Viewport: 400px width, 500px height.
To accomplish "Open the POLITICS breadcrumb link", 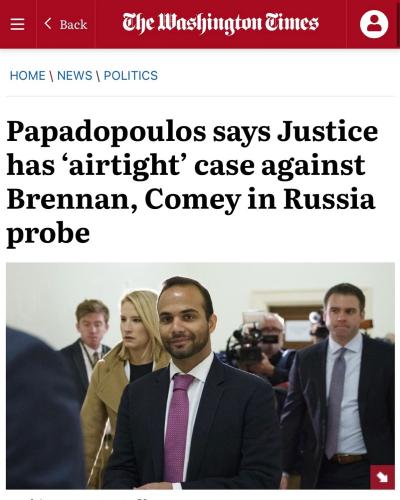I will coord(131,76).
